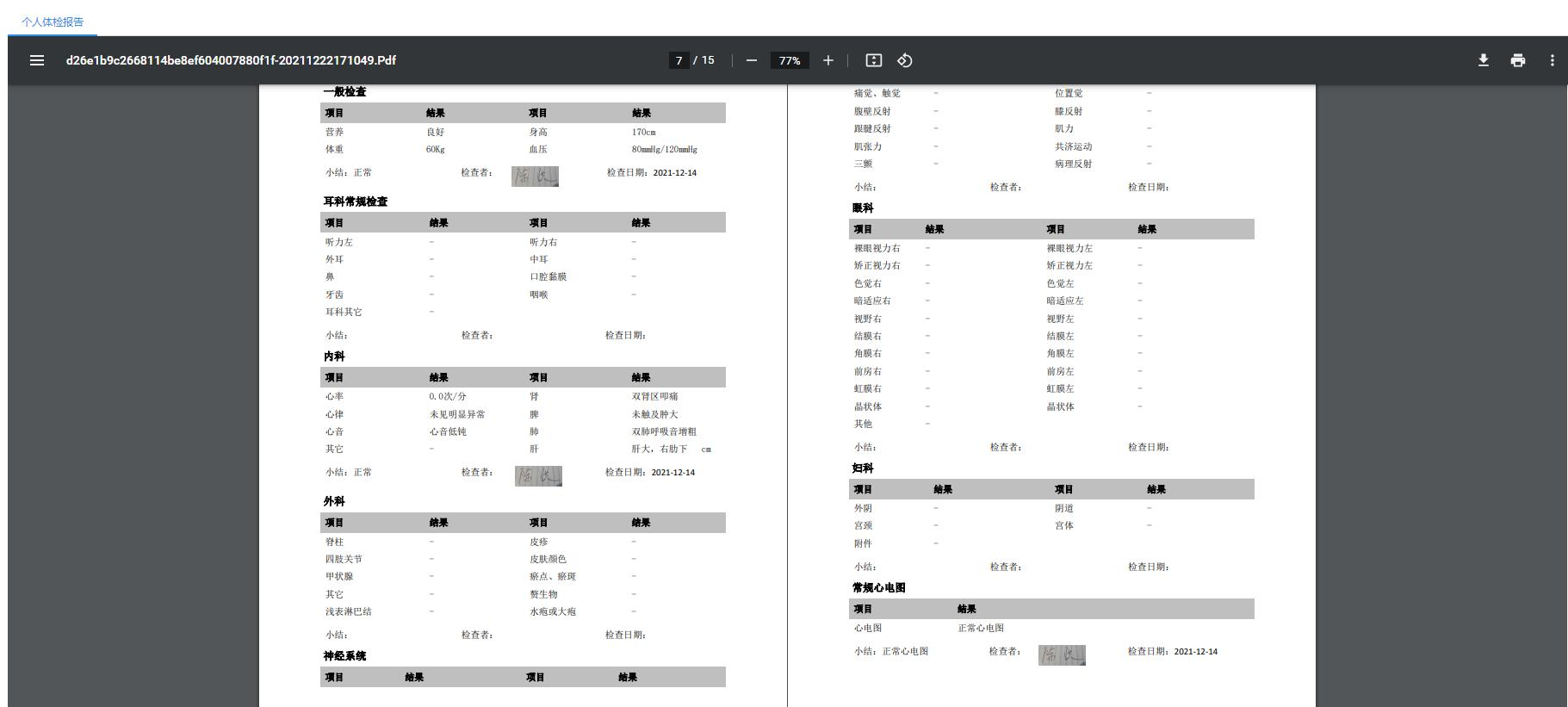Zoom in with the plus icon

pos(828,60)
